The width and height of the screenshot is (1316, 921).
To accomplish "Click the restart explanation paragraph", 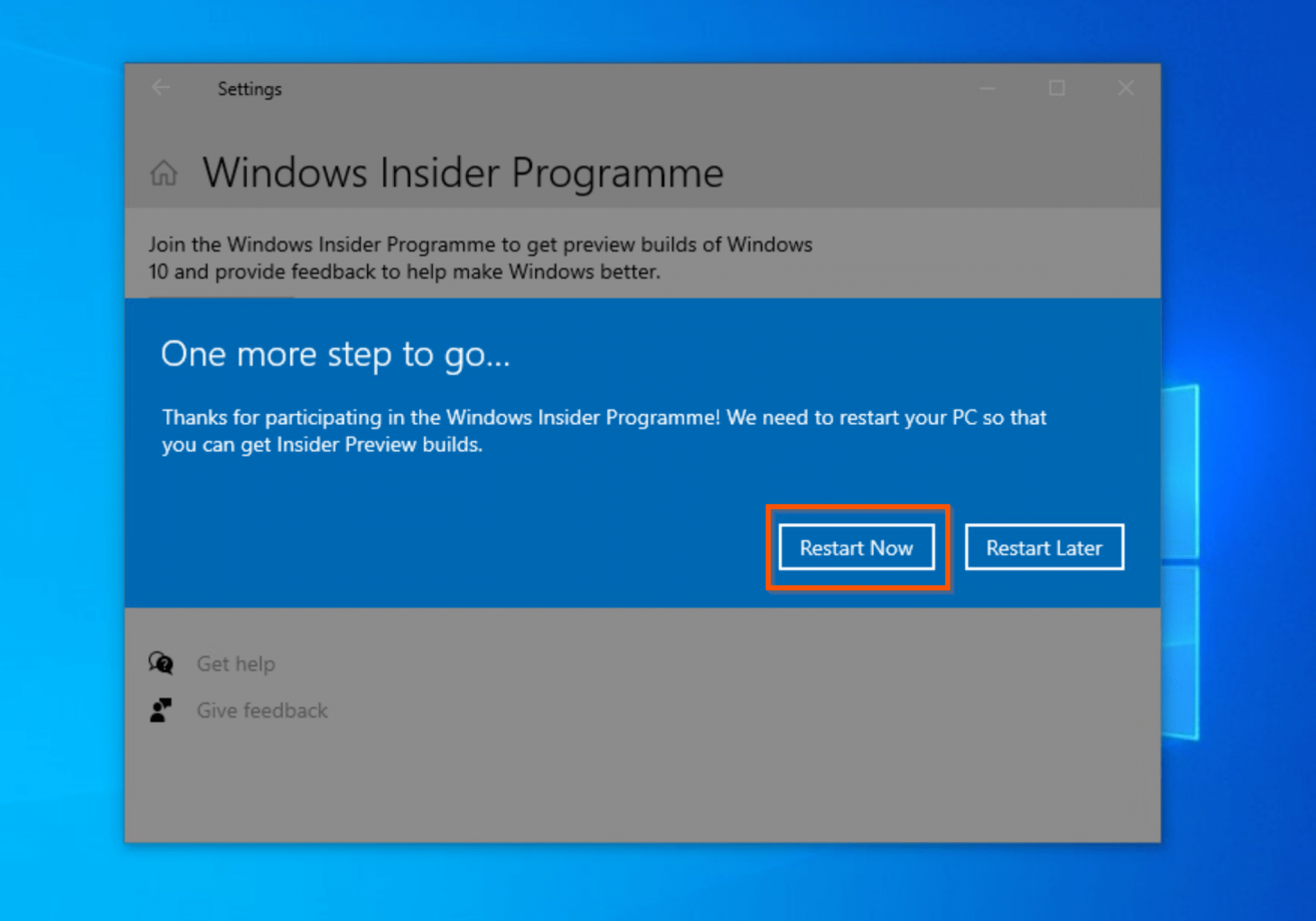I will 604,431.
